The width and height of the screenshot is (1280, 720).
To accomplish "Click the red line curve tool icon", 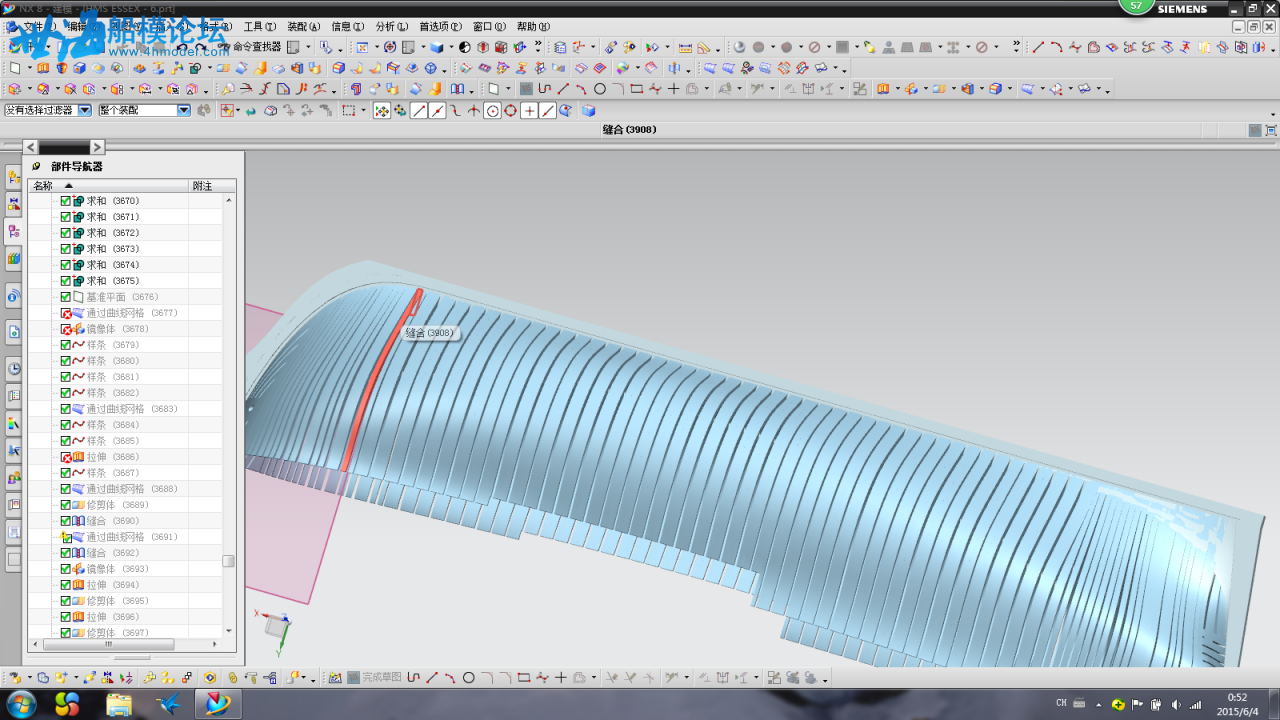I will tap(1038, 47).
